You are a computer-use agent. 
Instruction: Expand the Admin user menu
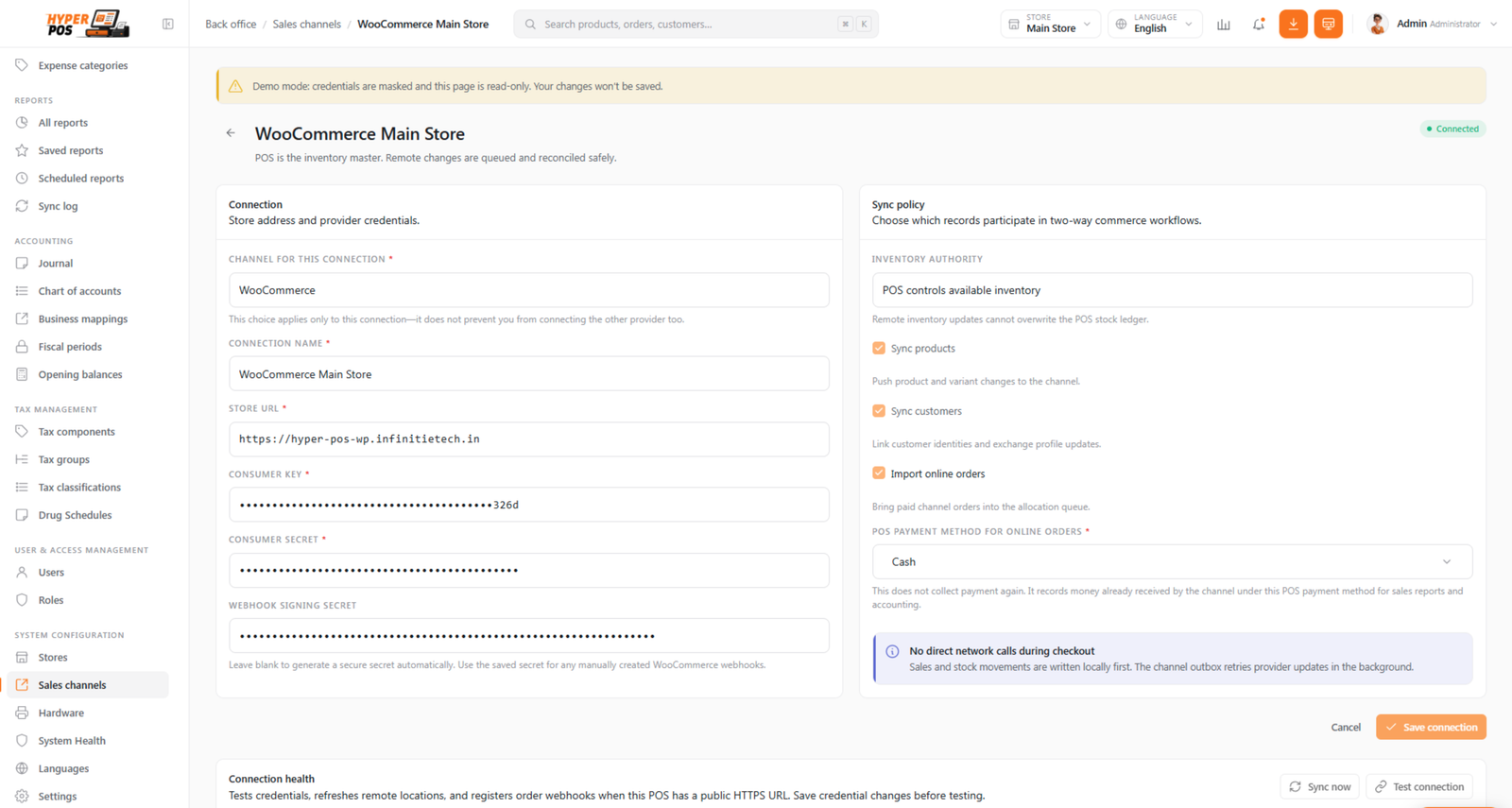pyautogui.click(x=1433, y=24)
